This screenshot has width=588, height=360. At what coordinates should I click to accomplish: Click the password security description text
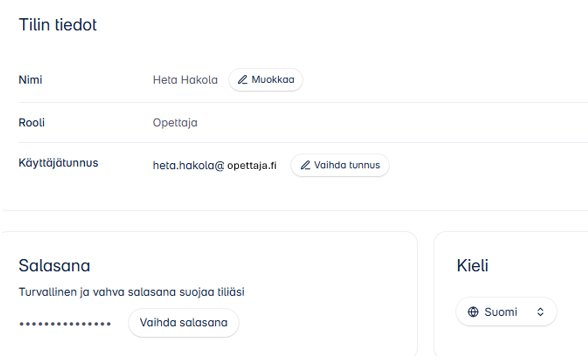[132, 292]
